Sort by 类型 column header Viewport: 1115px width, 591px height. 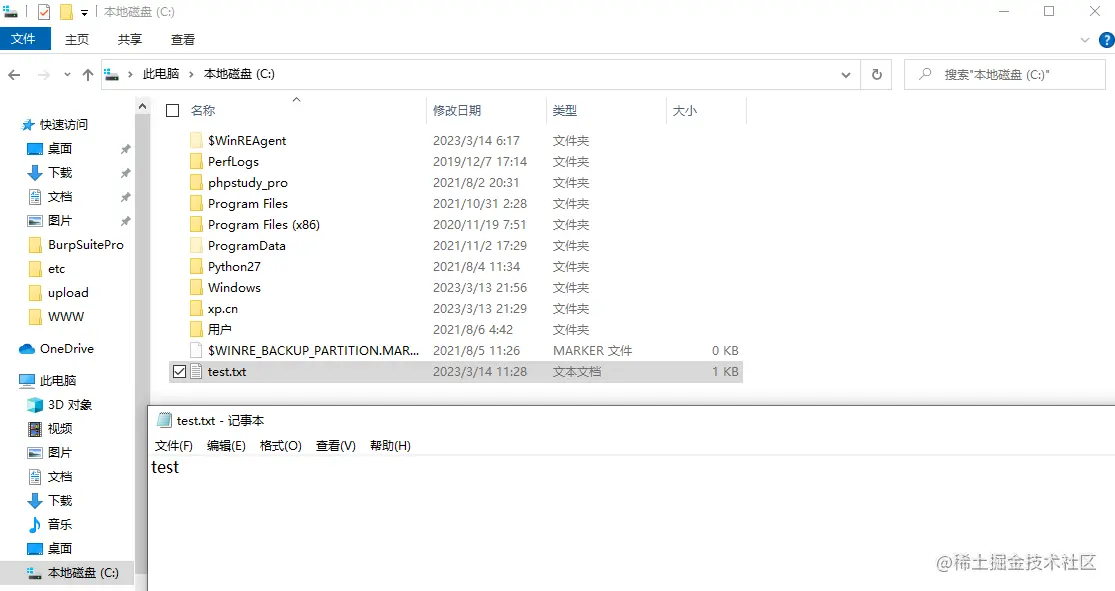pyautogui.click(x=565, y=110)
